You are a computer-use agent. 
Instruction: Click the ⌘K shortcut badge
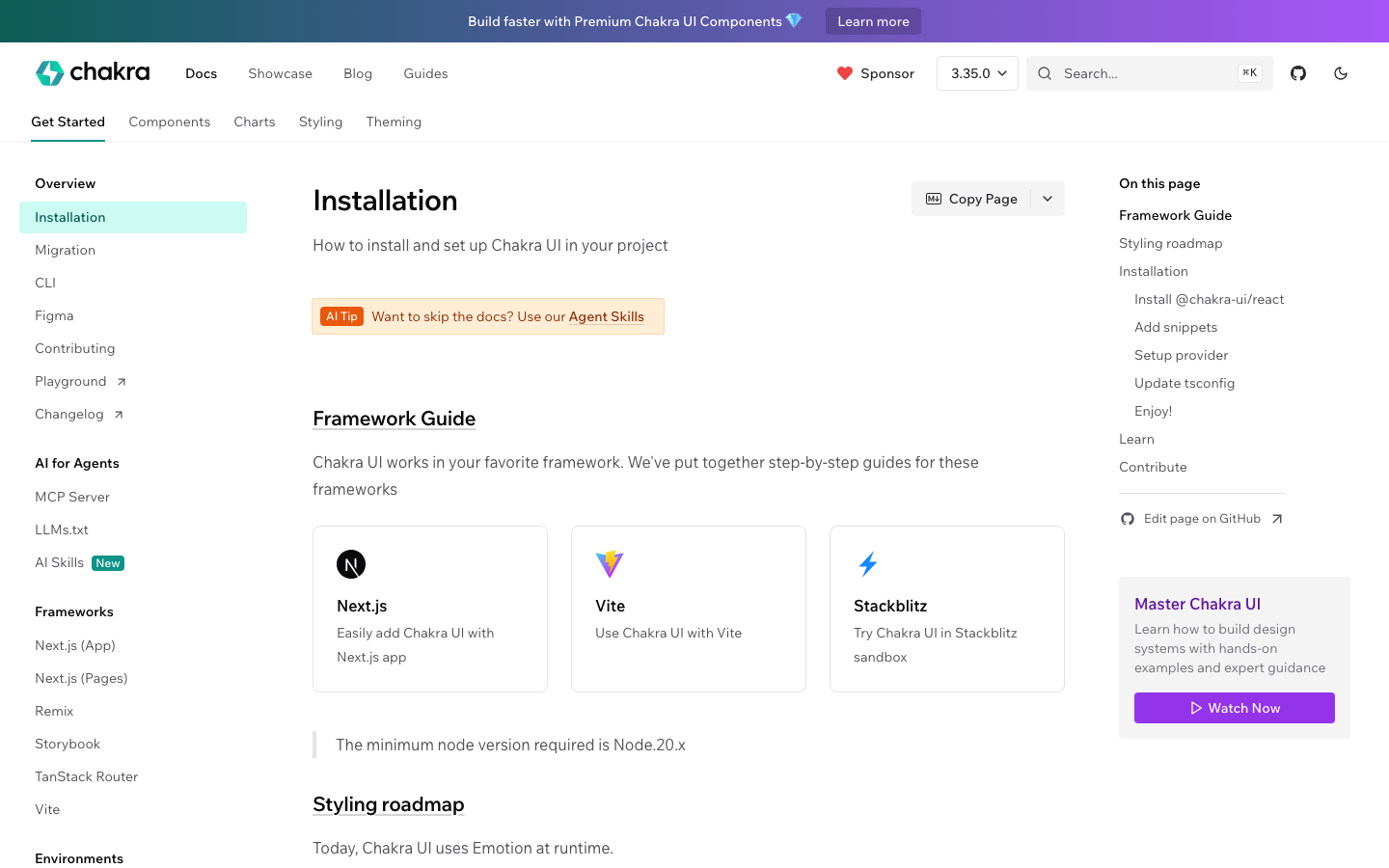pos(1249,73)
